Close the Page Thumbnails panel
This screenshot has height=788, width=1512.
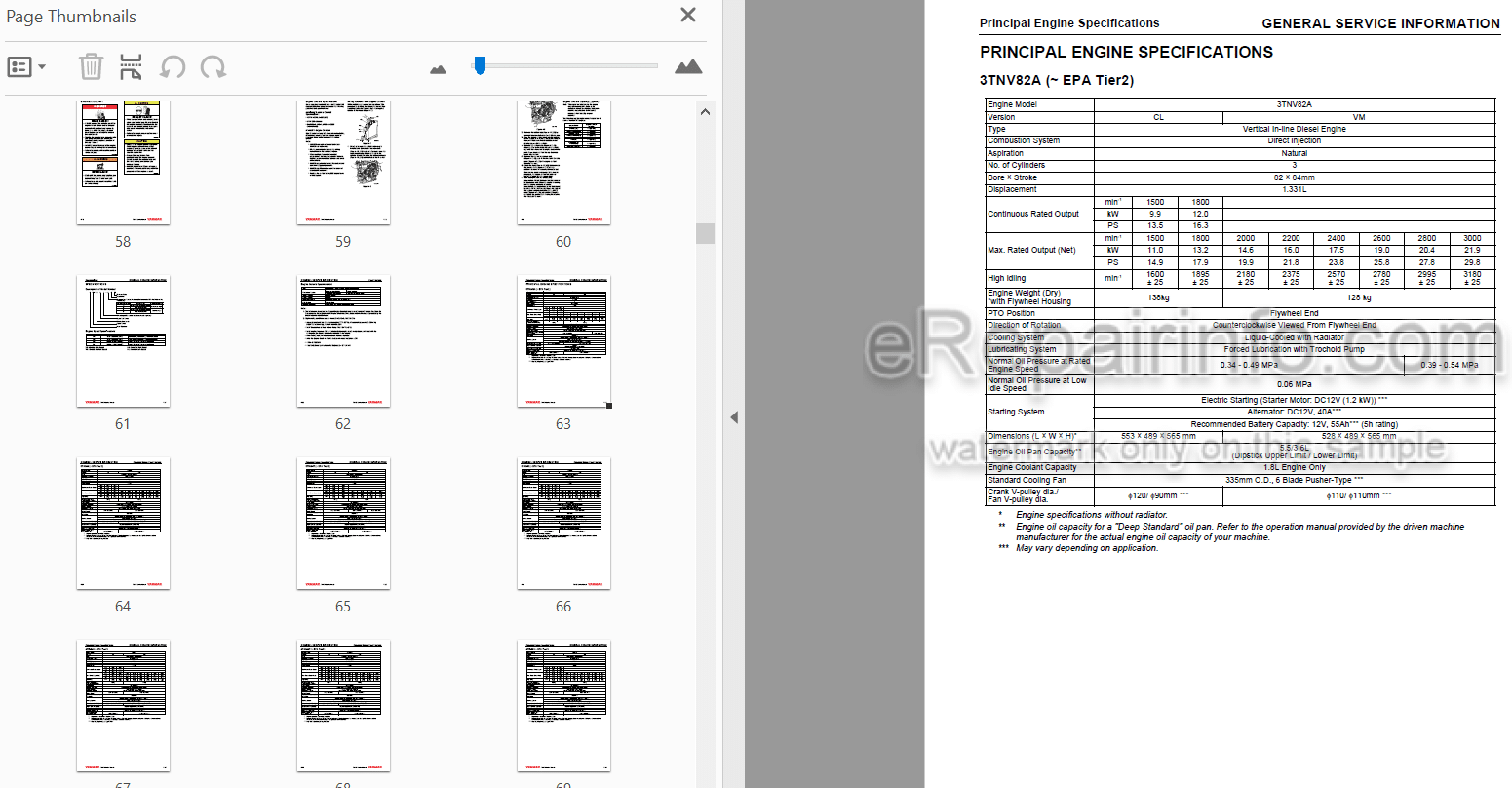[x=688, y=16]
